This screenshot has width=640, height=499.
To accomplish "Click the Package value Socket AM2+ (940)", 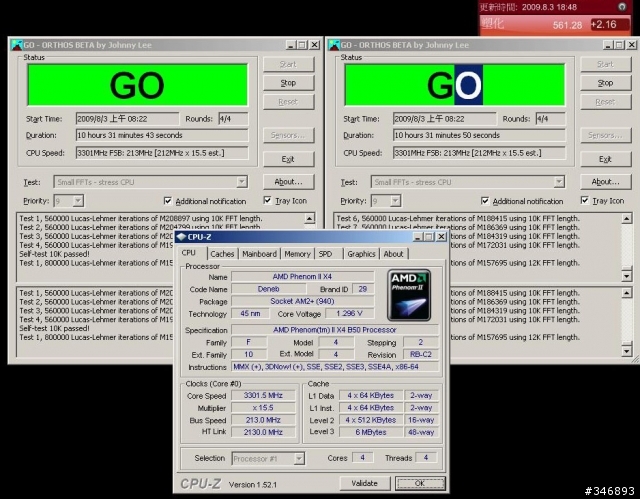I will (302, 301).
